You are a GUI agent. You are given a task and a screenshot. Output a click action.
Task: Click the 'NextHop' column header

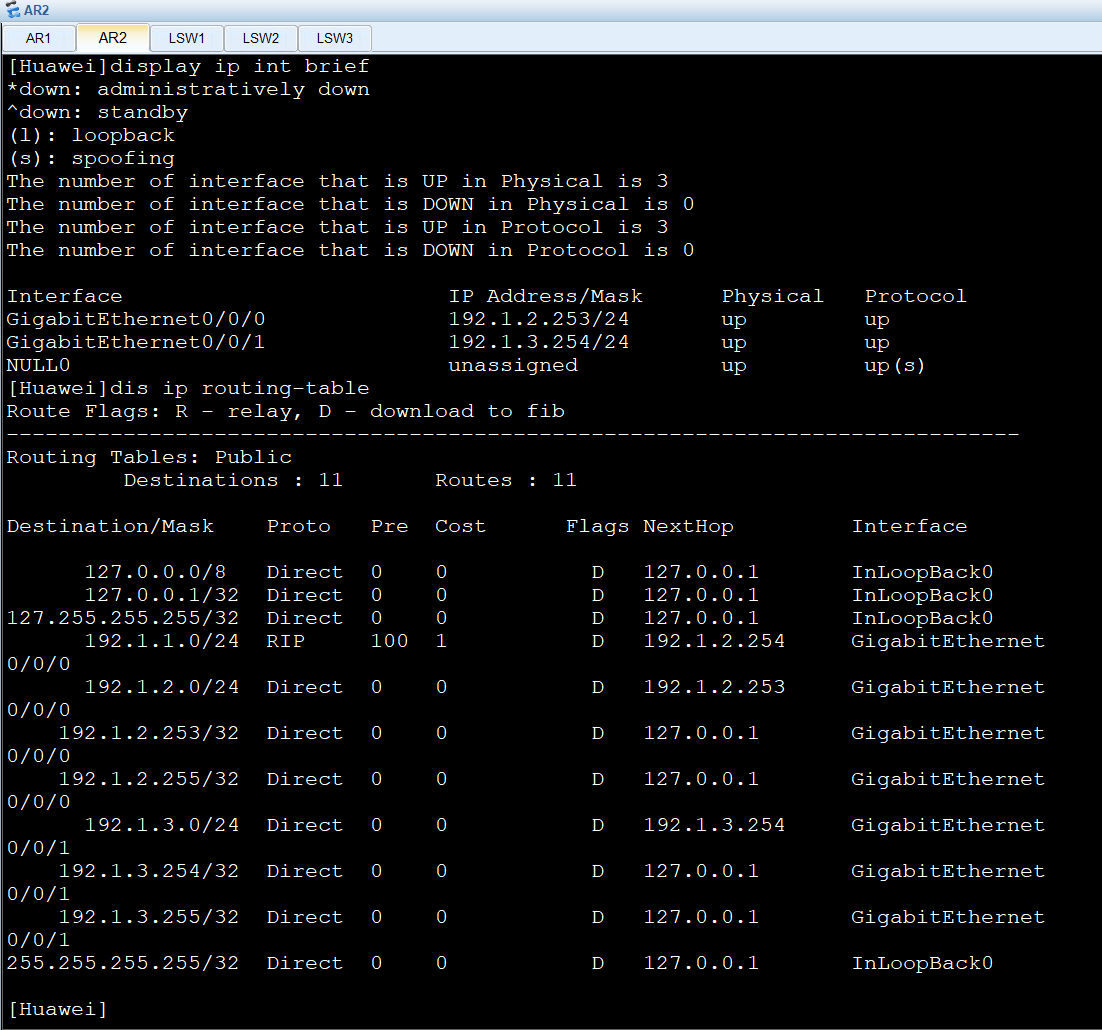pos(688,526)
